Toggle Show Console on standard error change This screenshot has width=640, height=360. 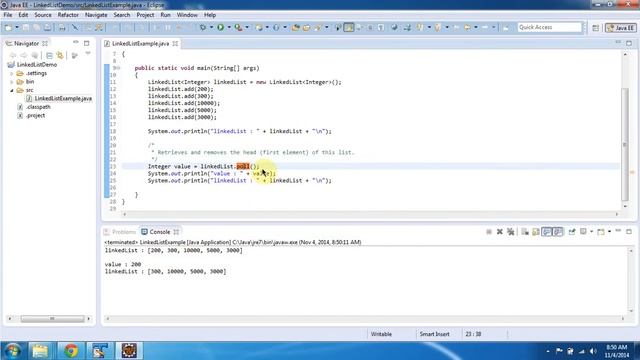(x=558, y=232)
